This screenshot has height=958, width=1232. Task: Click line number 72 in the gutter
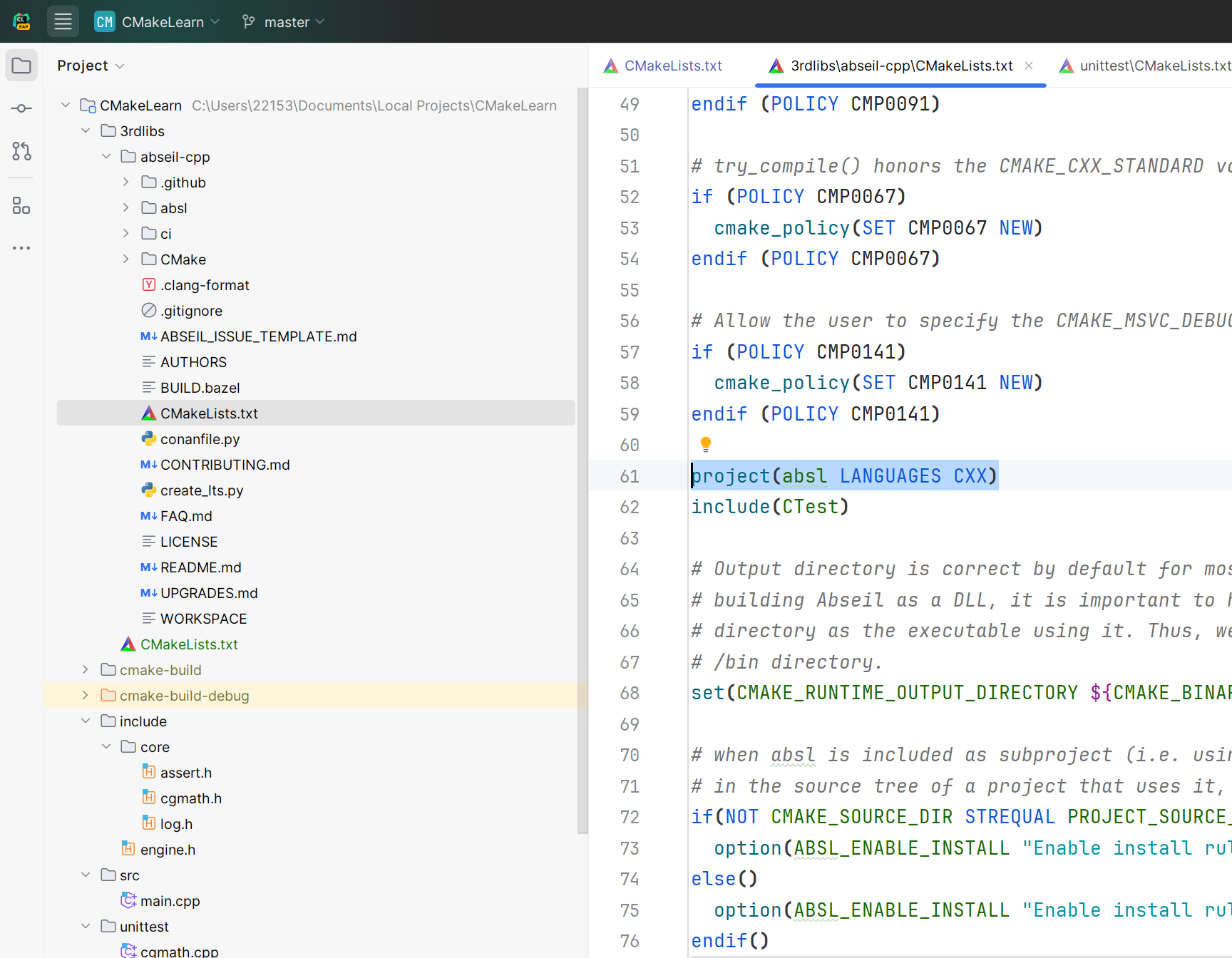(630, 817)
